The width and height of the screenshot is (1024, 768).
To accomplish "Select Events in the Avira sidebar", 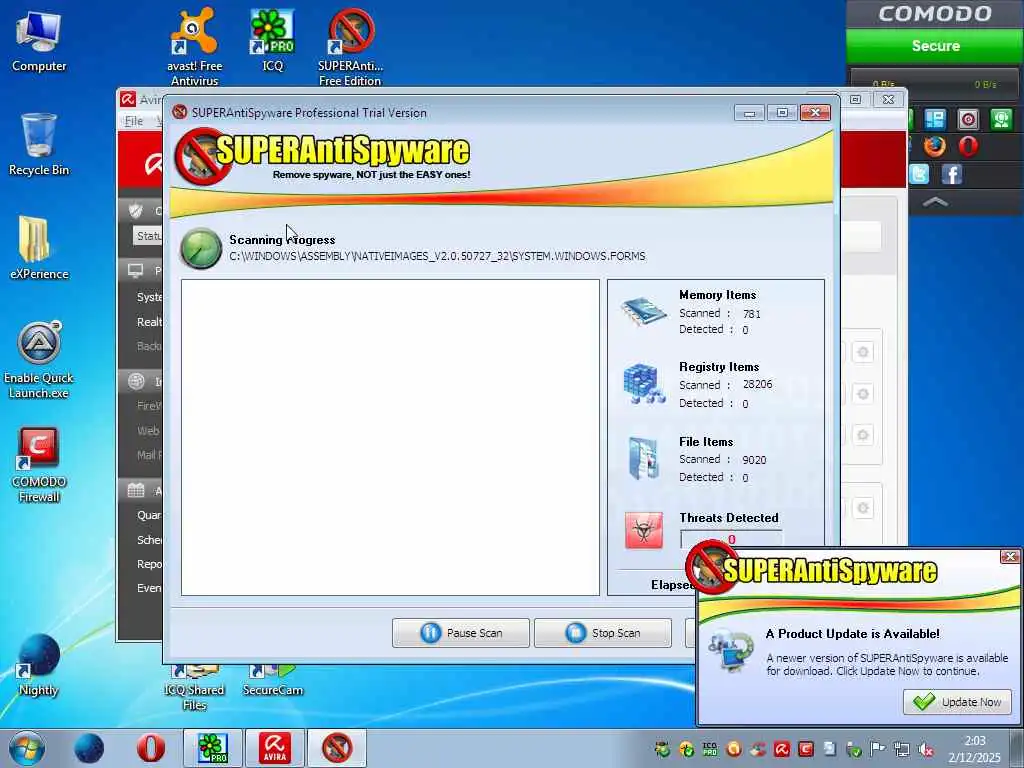I will [x=149, y=588].
